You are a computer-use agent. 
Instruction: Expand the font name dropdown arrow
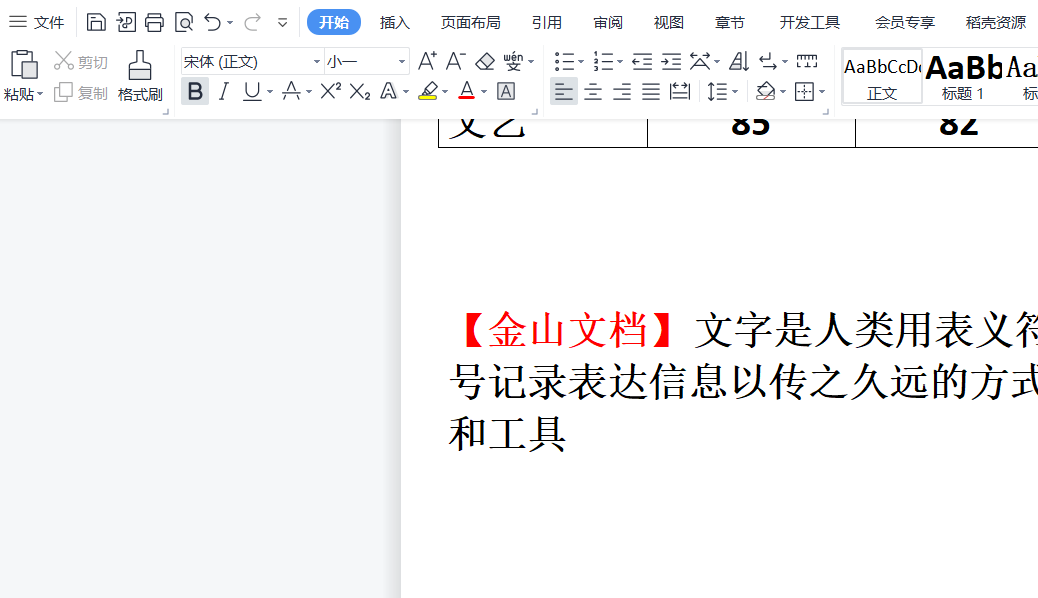point(316,62)
